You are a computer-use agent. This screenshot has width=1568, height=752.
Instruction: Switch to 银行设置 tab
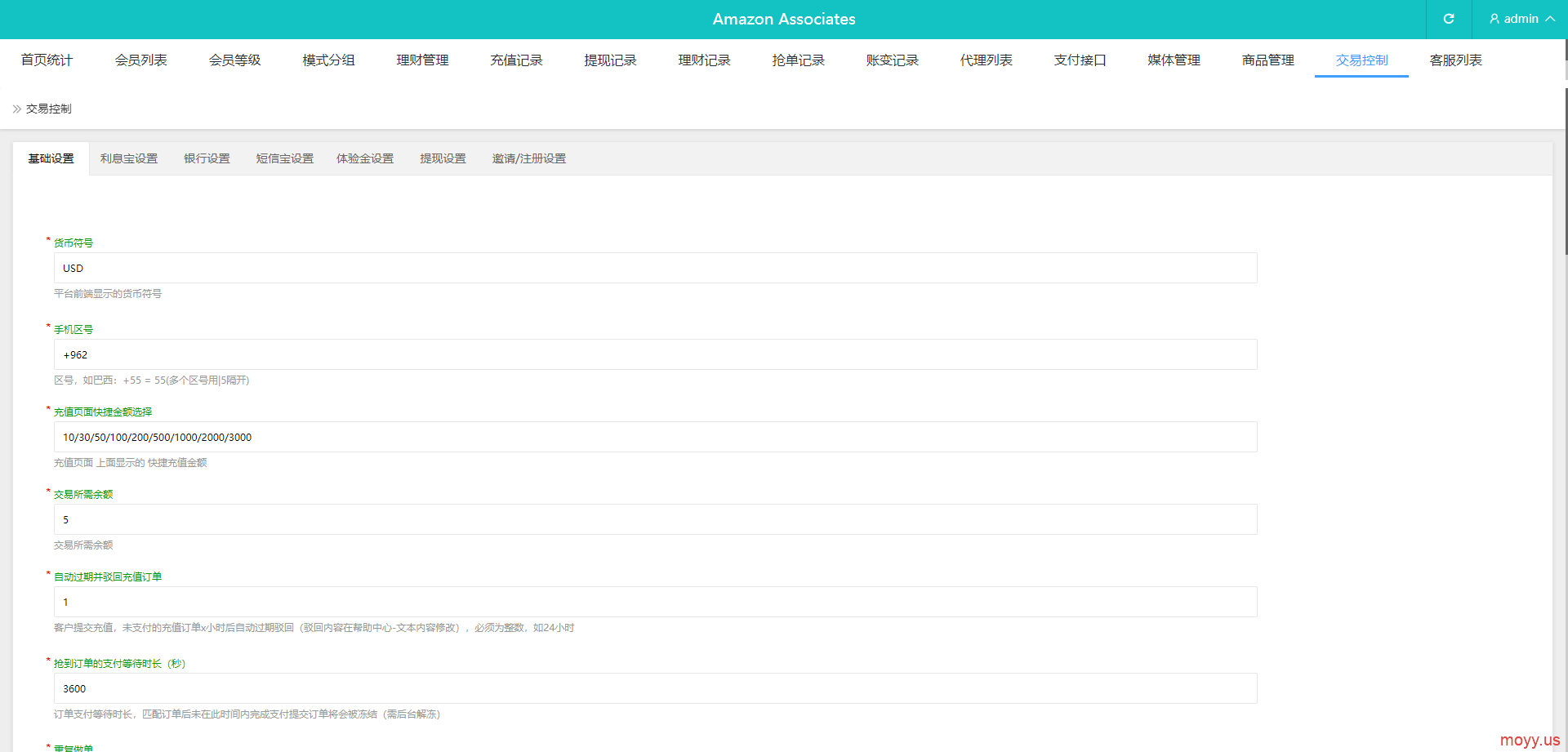[x=207, y=158]
